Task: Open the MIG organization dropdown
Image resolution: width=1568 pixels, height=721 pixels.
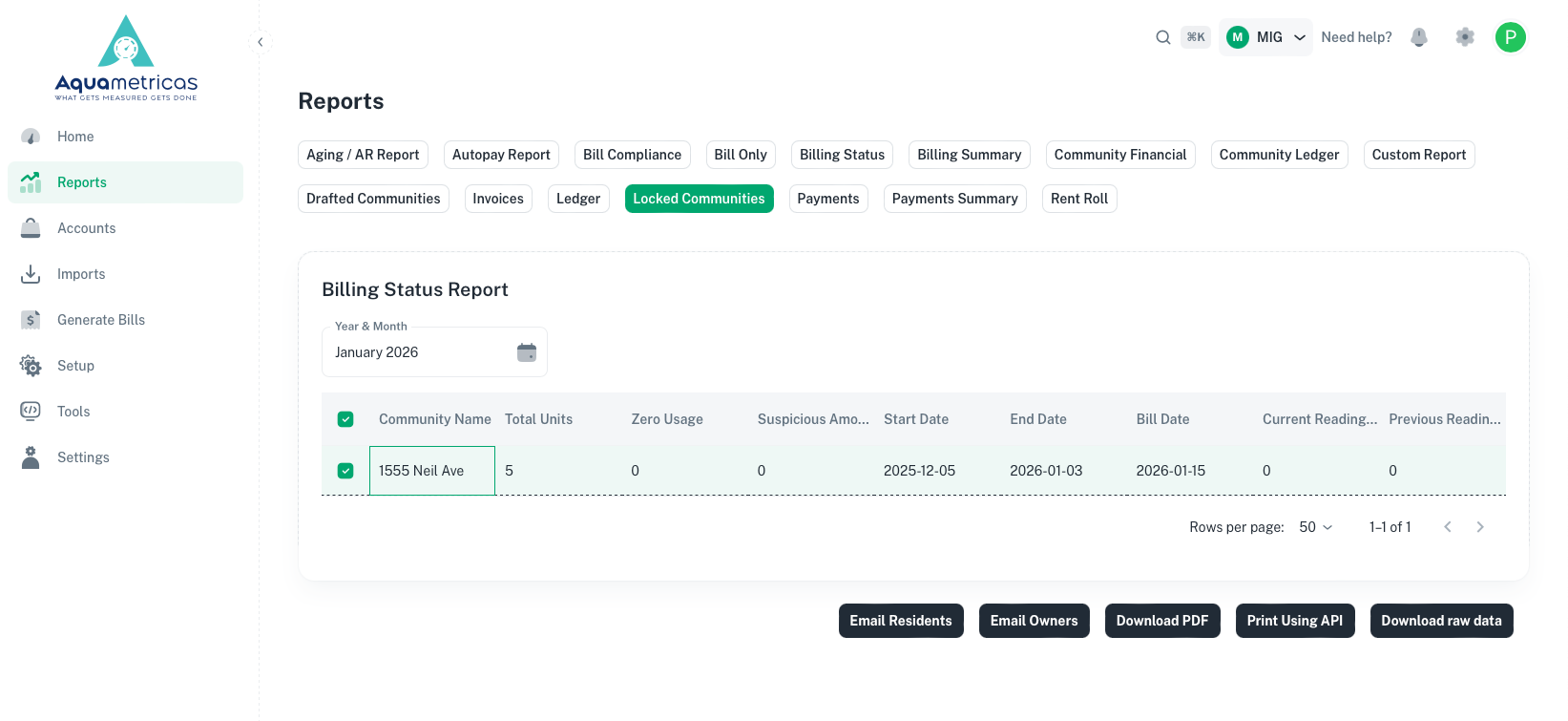Action: [x=1265, y=37]
